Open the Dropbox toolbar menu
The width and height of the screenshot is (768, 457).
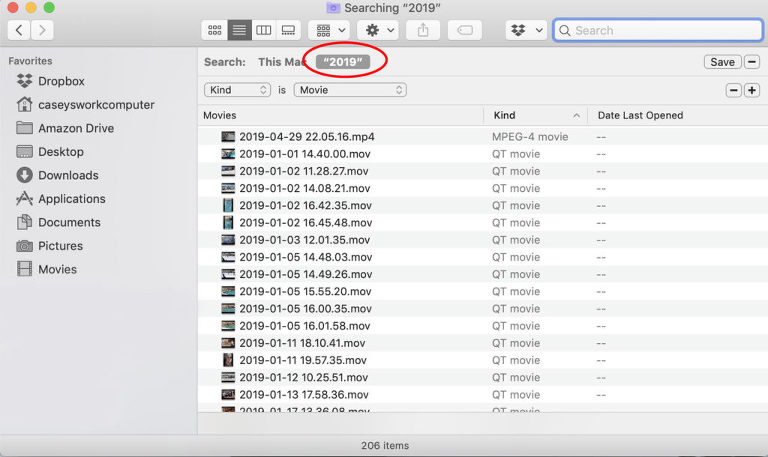point(526,30)
